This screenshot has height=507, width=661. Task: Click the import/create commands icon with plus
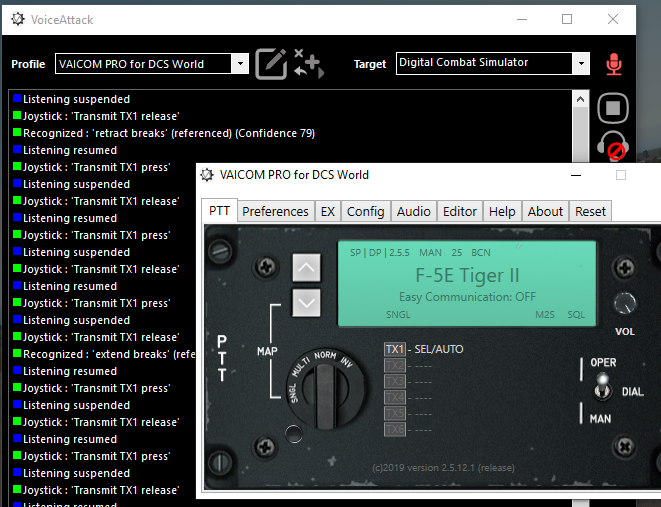pyautogui.click(x=309, y=64)
